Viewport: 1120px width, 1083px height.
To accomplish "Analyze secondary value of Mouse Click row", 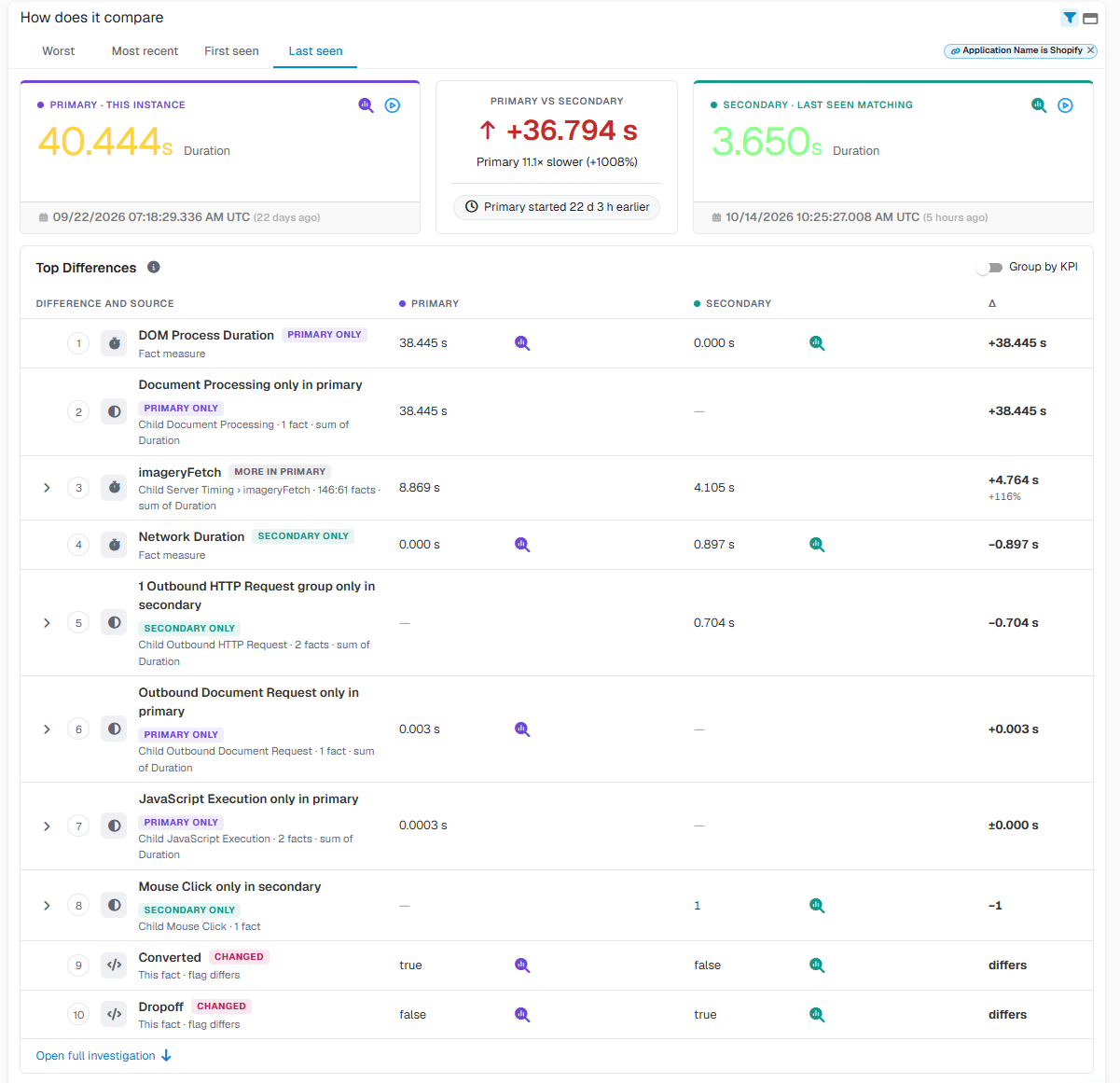I will click(817, 906).
